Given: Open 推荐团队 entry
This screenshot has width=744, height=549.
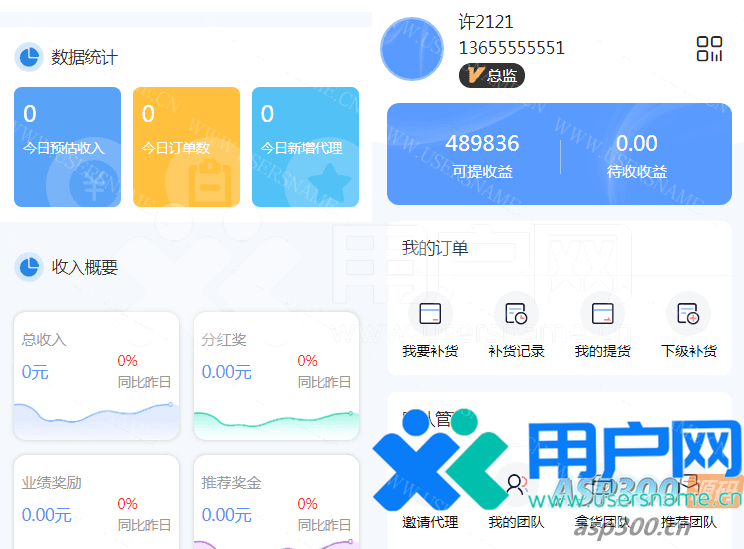Looking at the screenshot, I should pyautogui.click(x=688, y=522).
